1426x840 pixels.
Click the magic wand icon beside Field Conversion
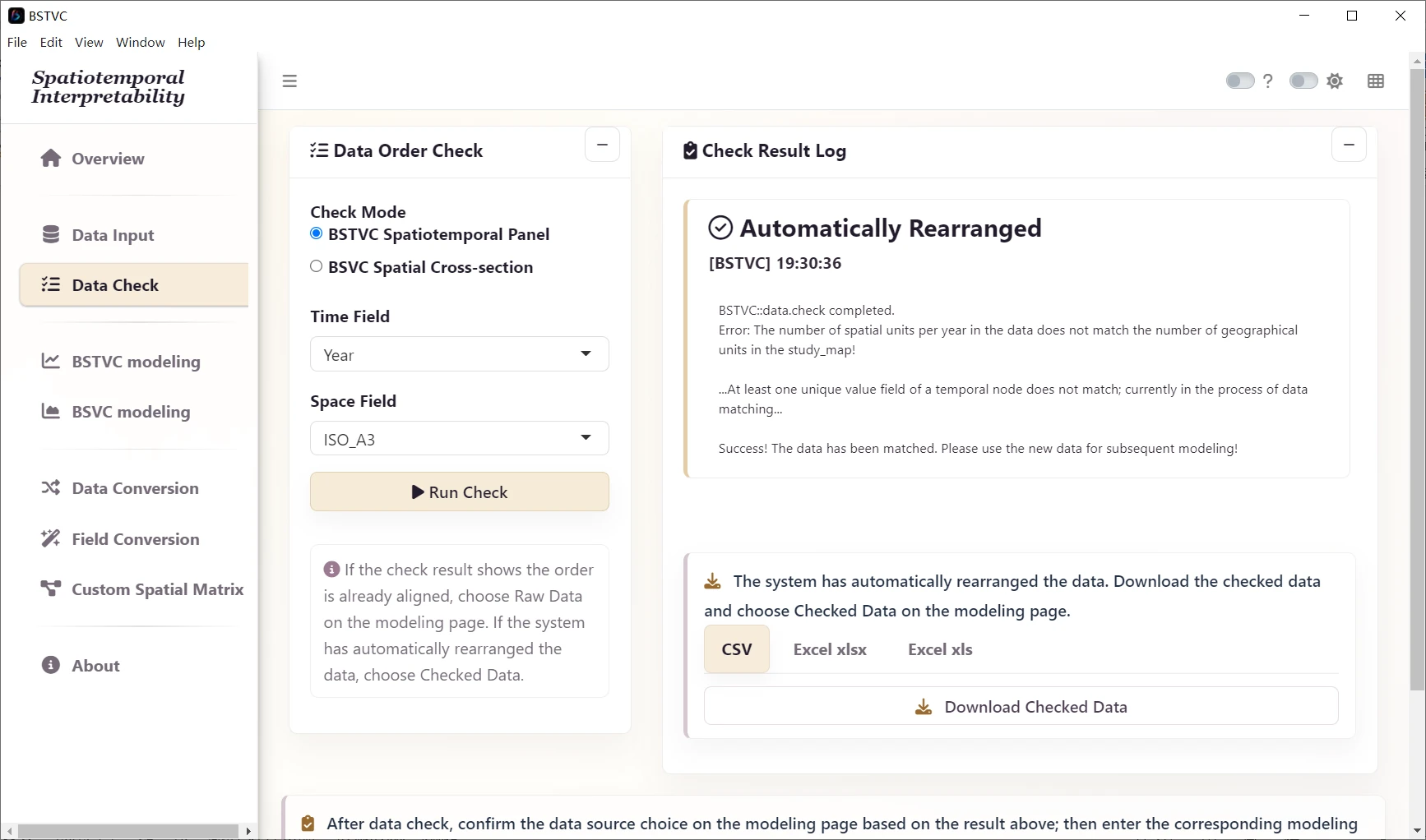coord(51,538)
